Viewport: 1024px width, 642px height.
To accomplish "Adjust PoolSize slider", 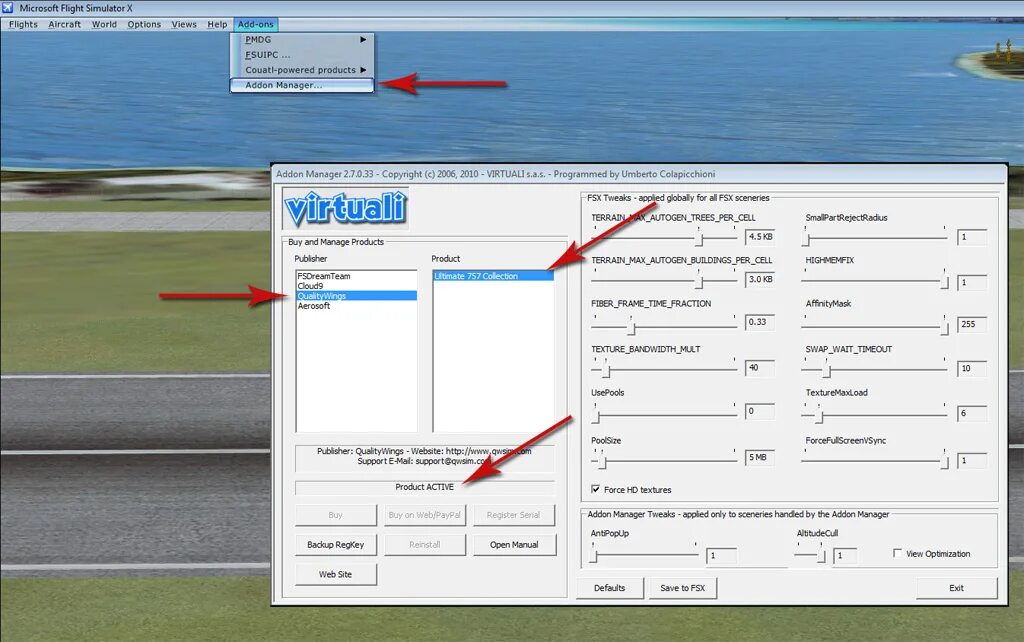I will [665, 459].
